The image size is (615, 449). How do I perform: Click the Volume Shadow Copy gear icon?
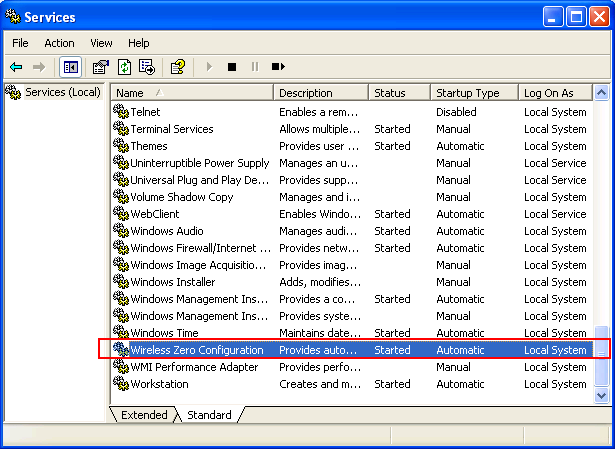tap(121, 196)
